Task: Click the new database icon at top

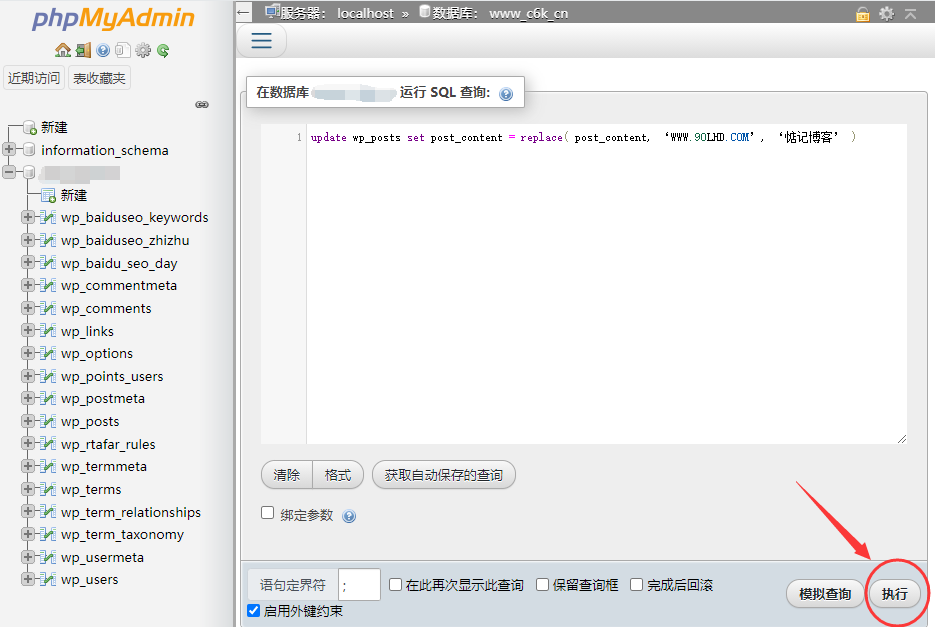Action: click(30, 127)
